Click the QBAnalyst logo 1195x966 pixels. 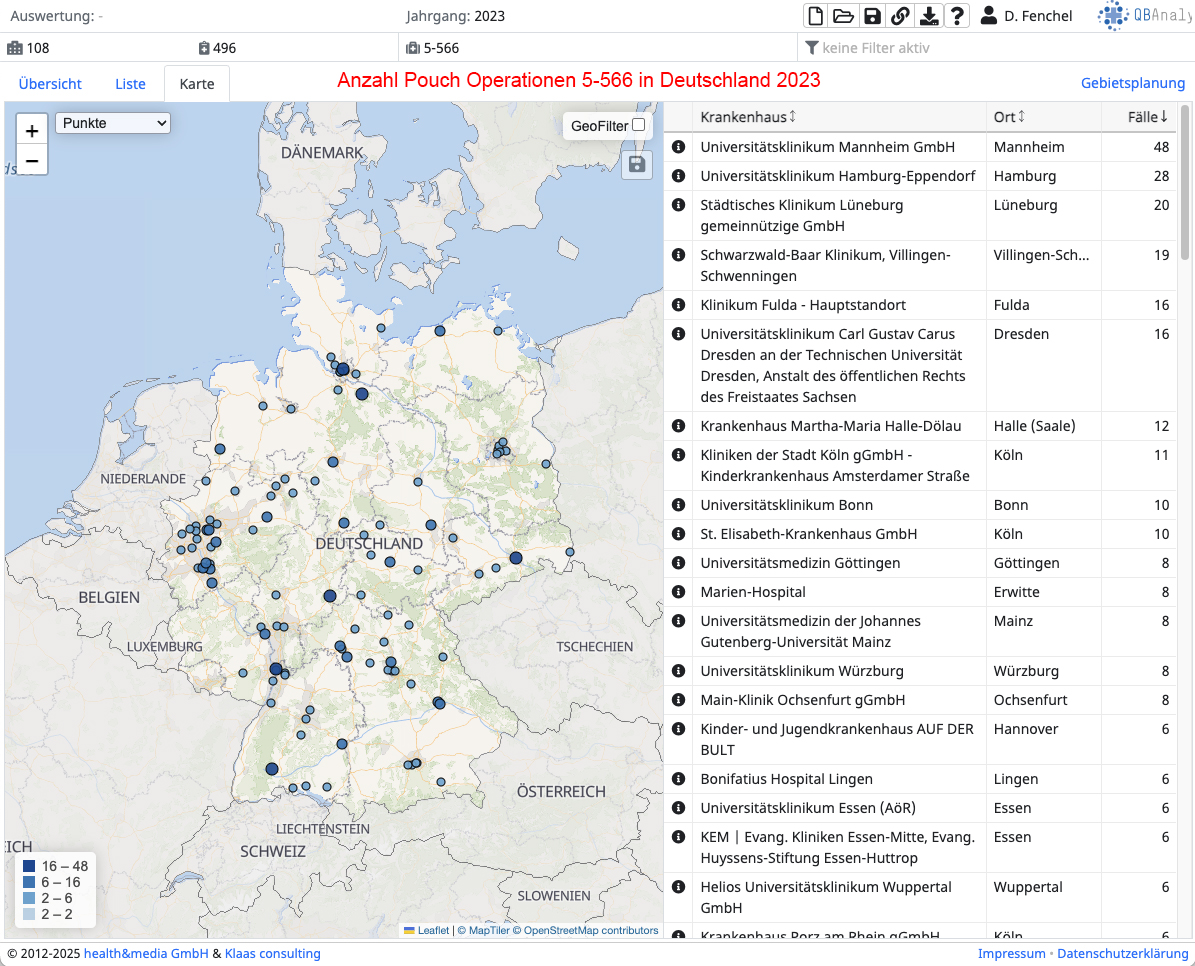1145,15
